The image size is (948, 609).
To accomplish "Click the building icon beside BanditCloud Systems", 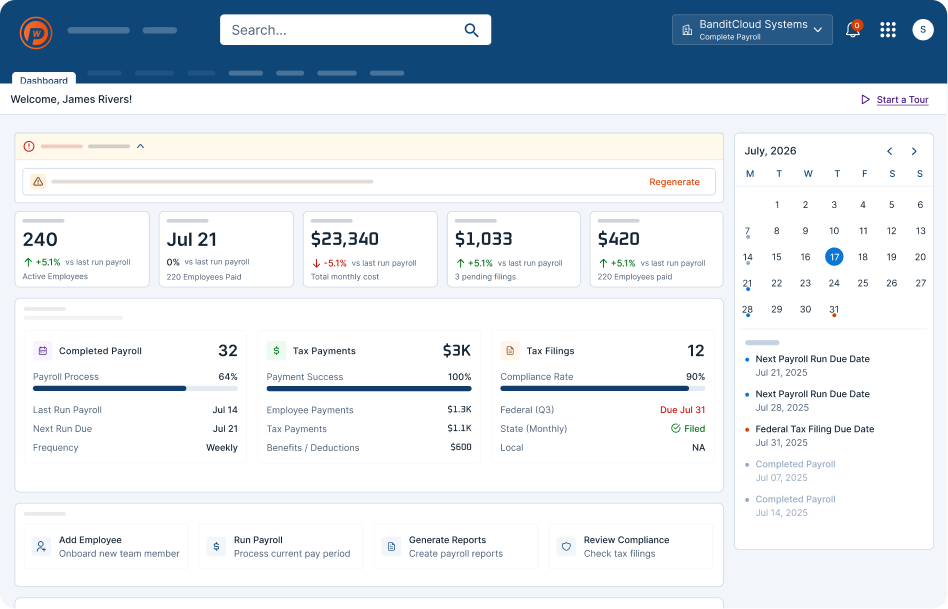I will (687, 30).
